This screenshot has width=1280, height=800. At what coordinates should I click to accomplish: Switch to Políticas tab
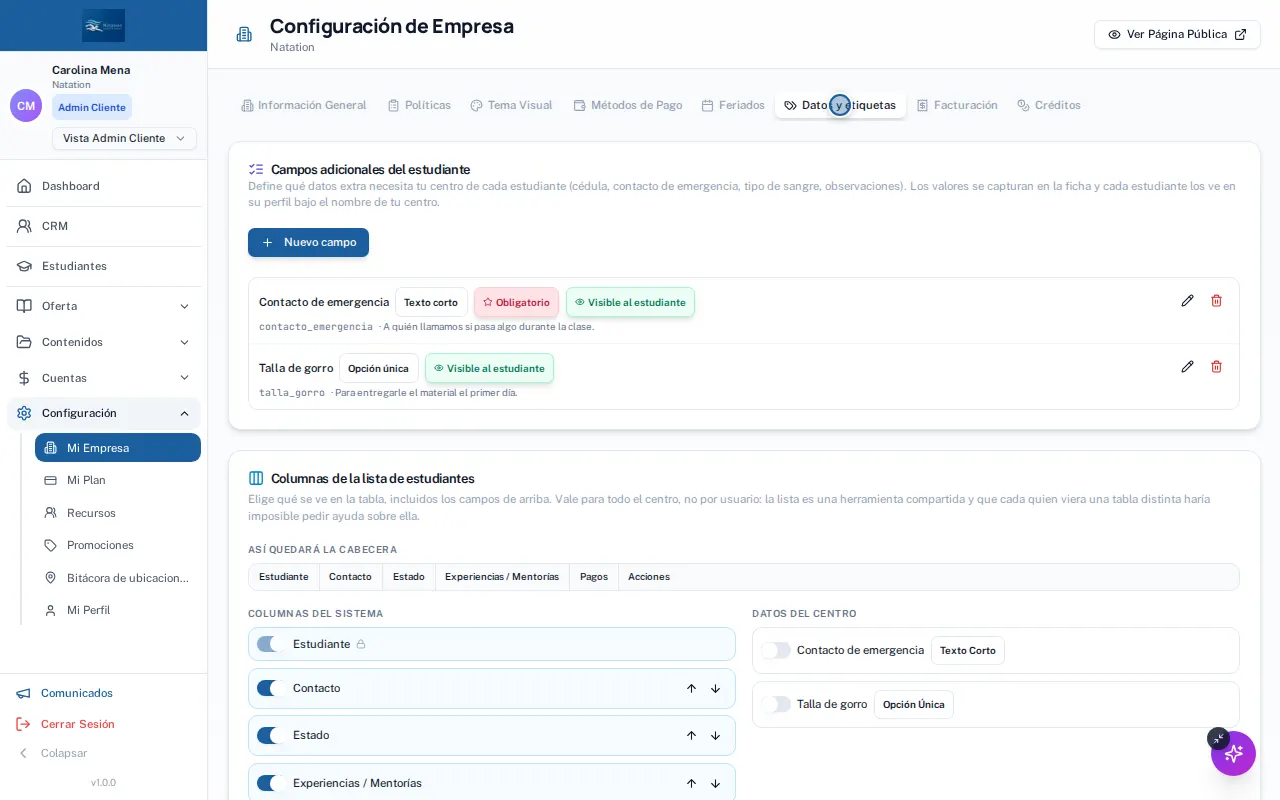[419, 105]
